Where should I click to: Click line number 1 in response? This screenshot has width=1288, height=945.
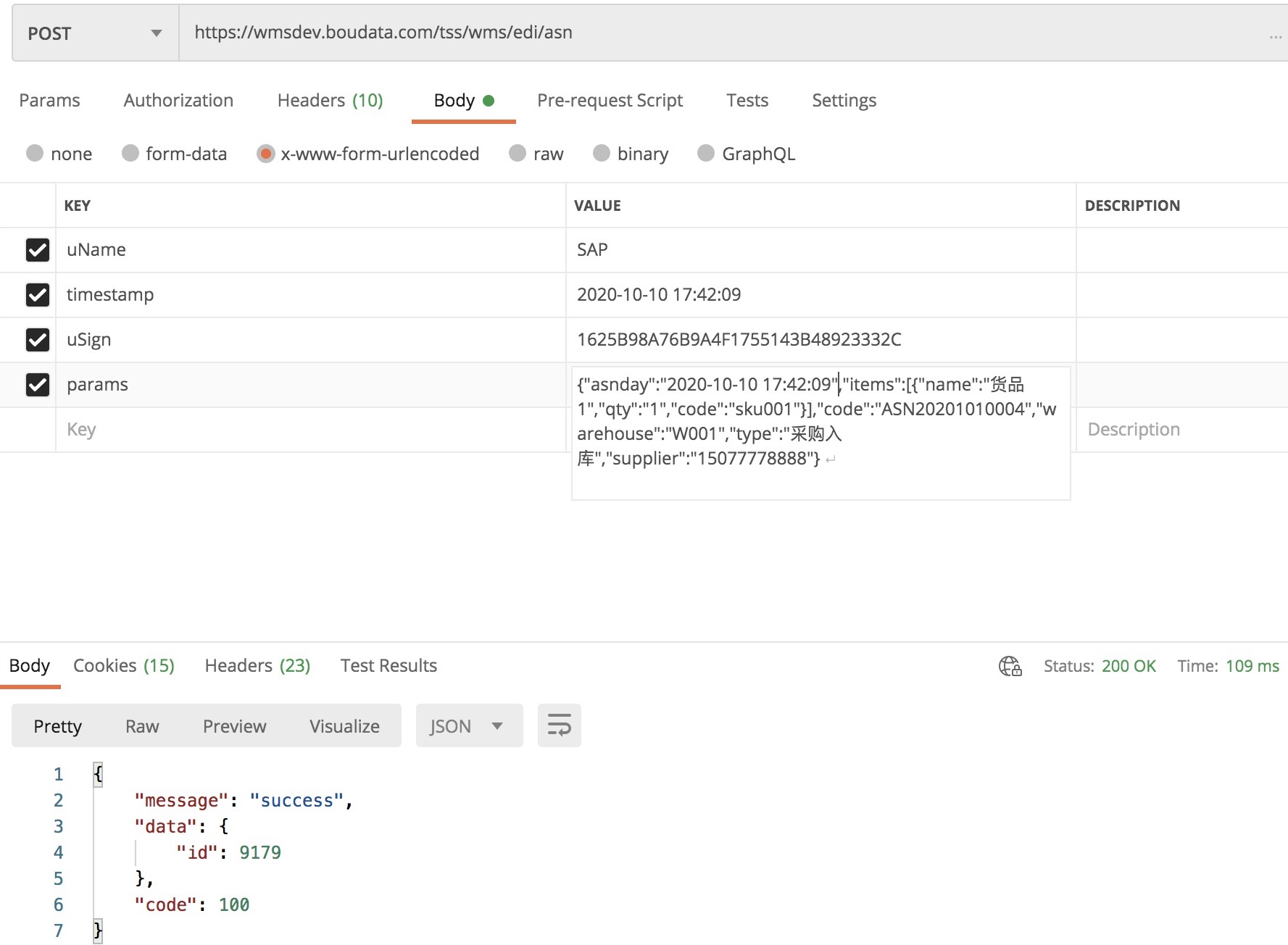(58, 775)
